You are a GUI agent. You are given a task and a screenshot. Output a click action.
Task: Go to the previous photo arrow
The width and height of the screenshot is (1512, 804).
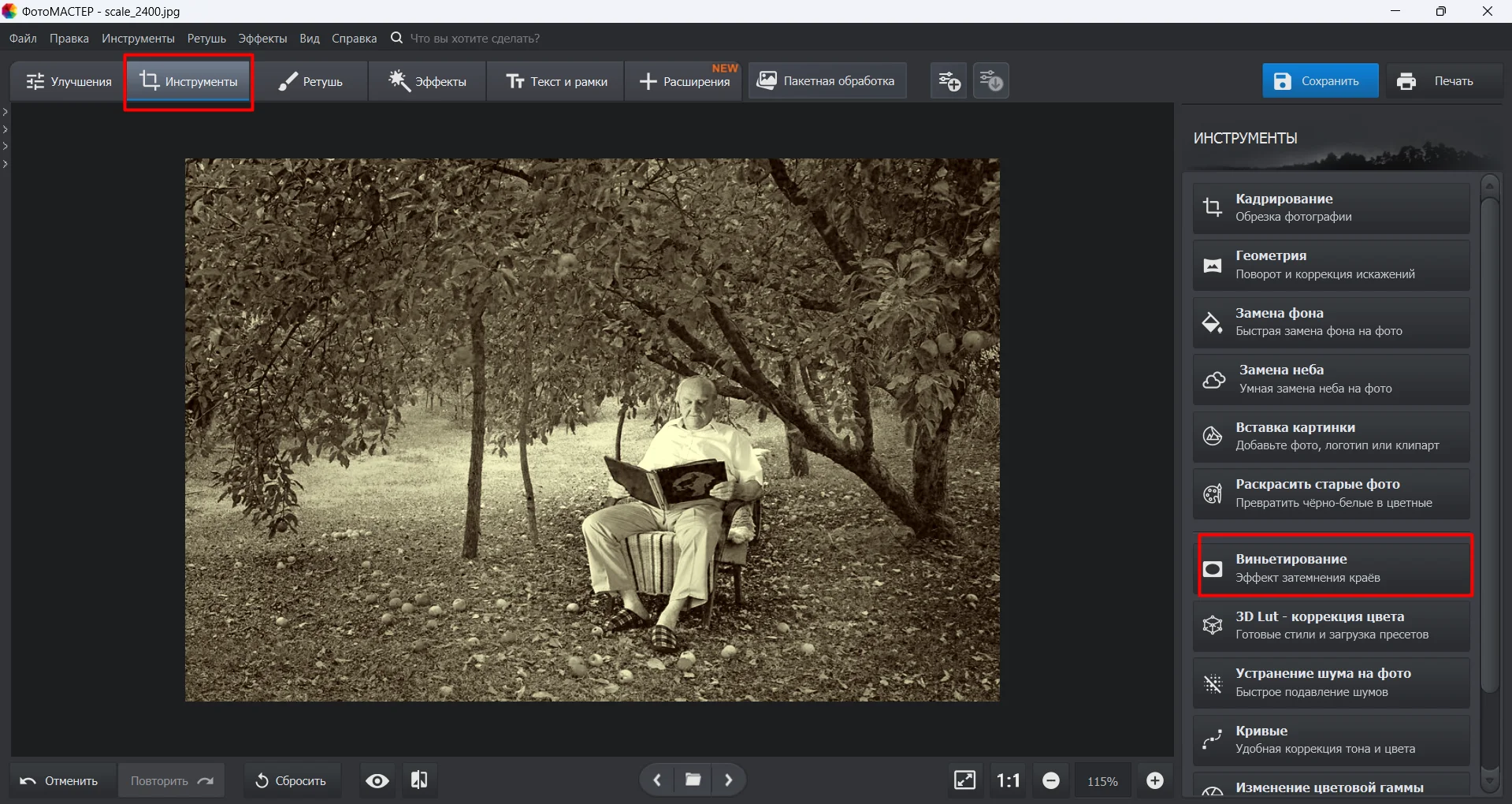tap(656, 780)
